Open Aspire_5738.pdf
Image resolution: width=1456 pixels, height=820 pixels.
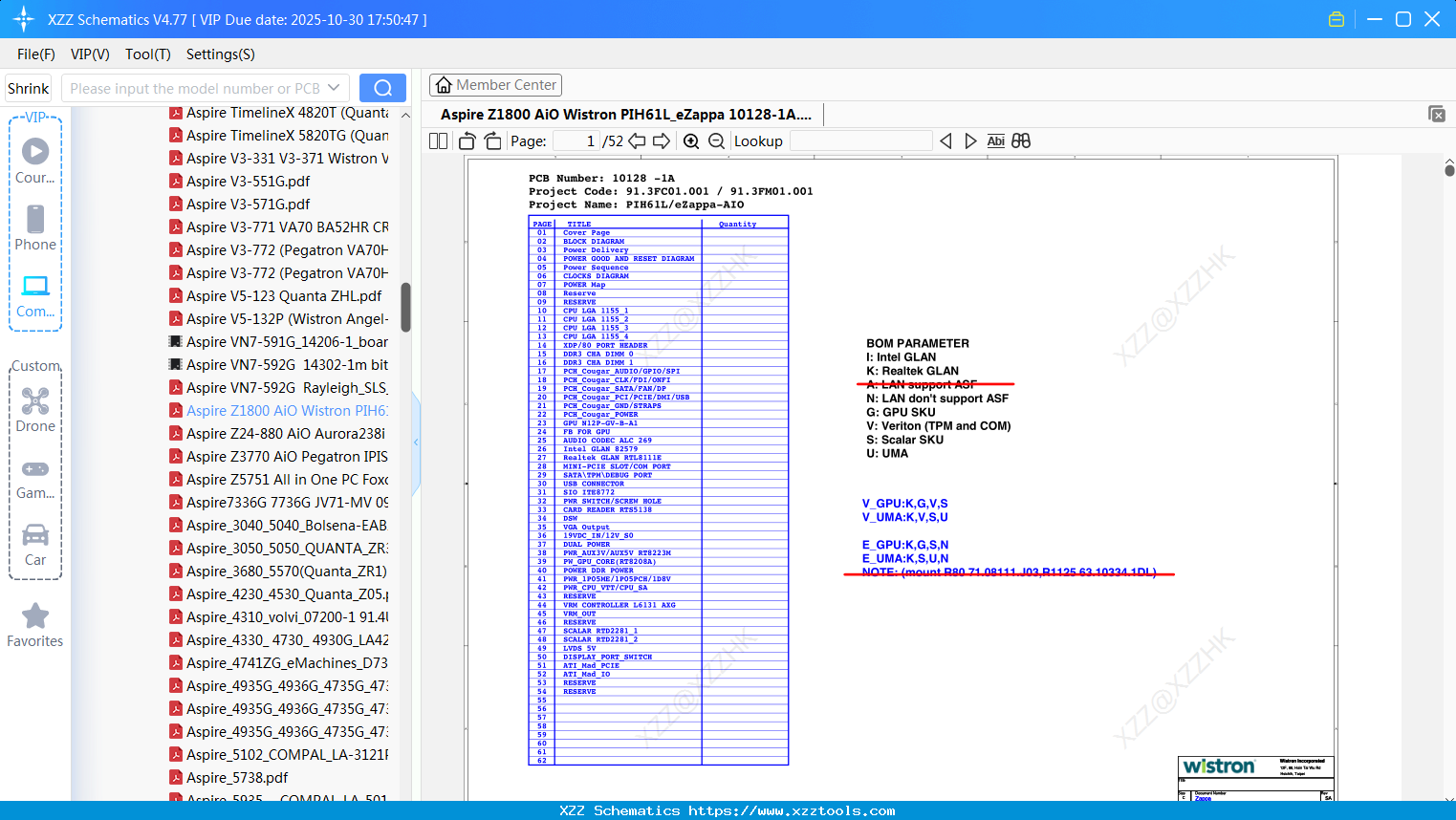point(228,778)
